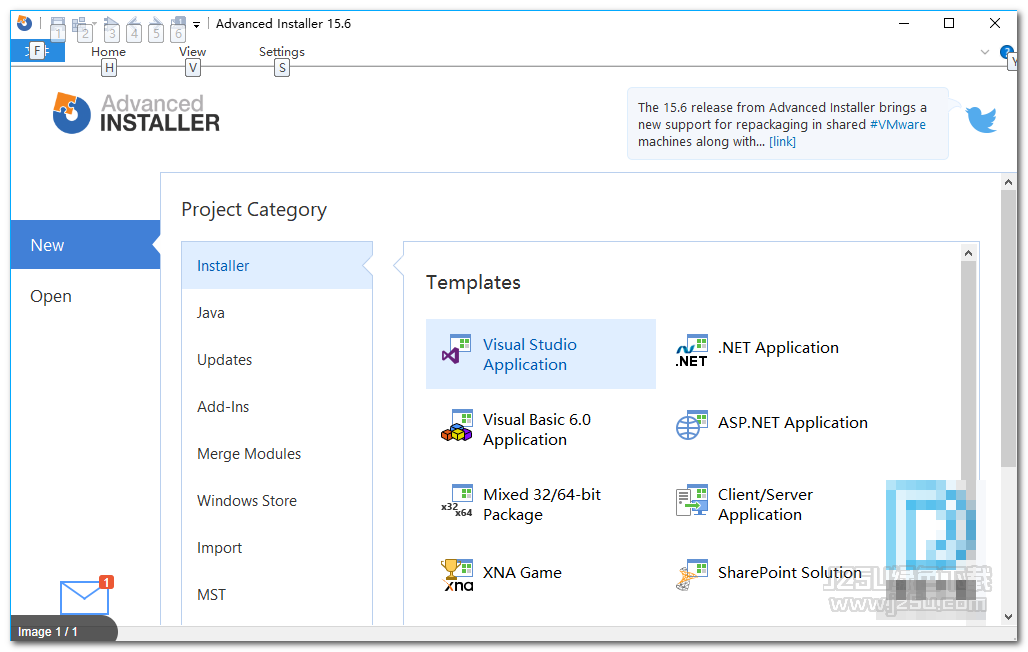Open the [link] in the release tweet
The width and height of the screenshot is (1028, 652).
pos(782,142)
